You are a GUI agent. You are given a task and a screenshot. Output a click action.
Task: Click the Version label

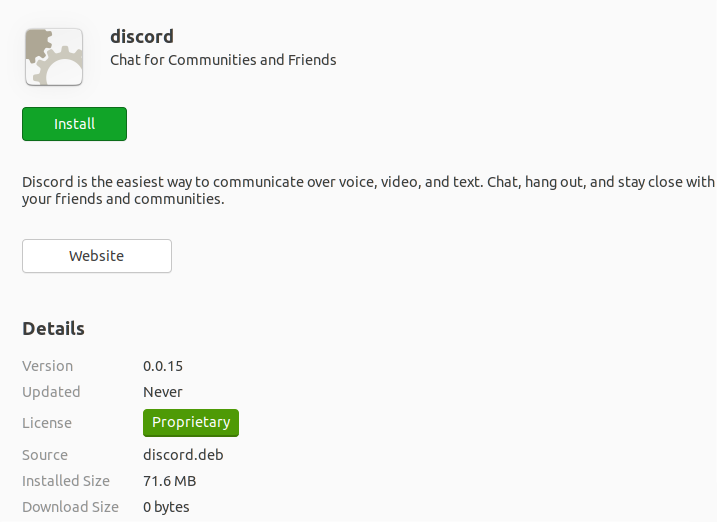pyautogui.click(x=48, y=366)
